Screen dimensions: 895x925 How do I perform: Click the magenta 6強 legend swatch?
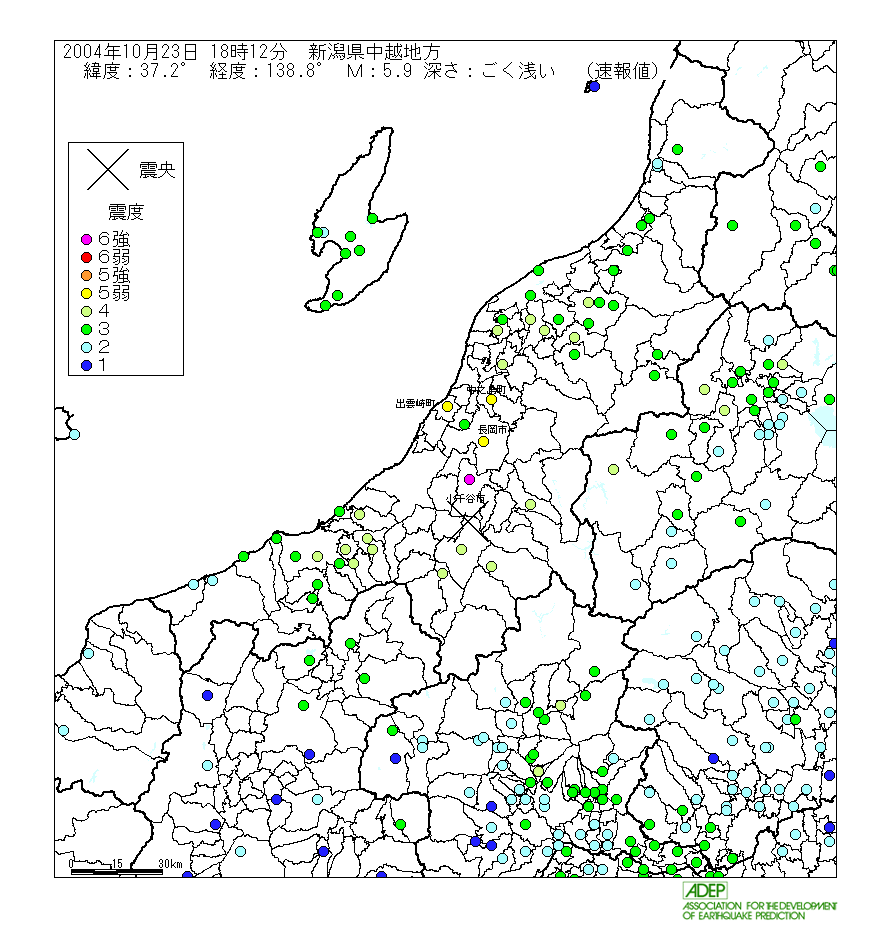[87, 240]
